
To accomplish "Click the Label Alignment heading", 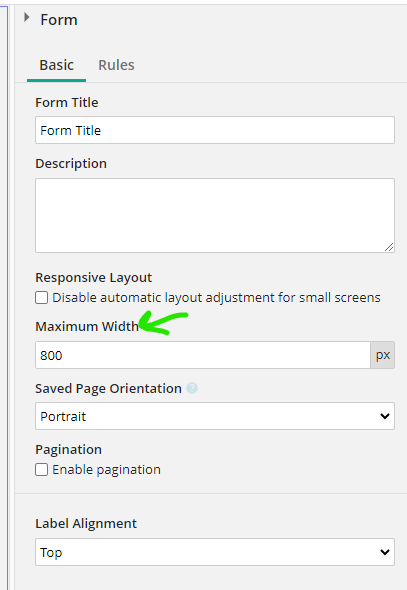I will pos(86,523).
